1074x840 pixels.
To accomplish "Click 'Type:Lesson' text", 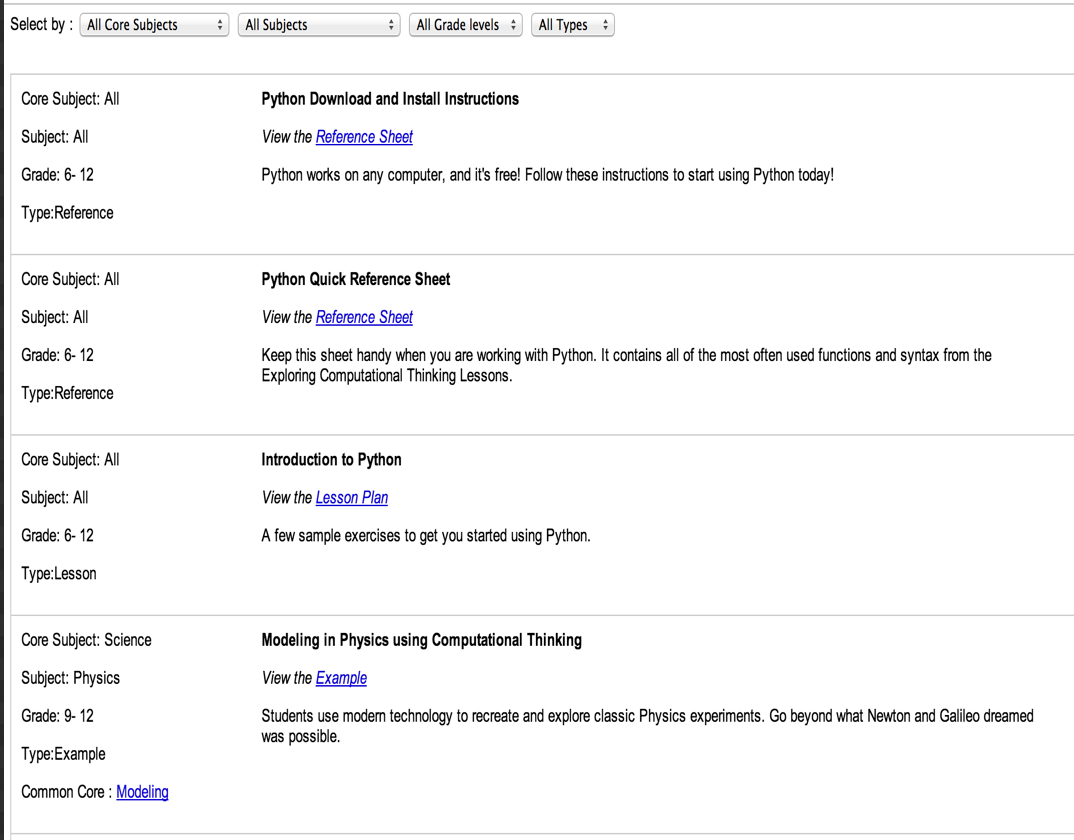I will click(x=59, y=573).
